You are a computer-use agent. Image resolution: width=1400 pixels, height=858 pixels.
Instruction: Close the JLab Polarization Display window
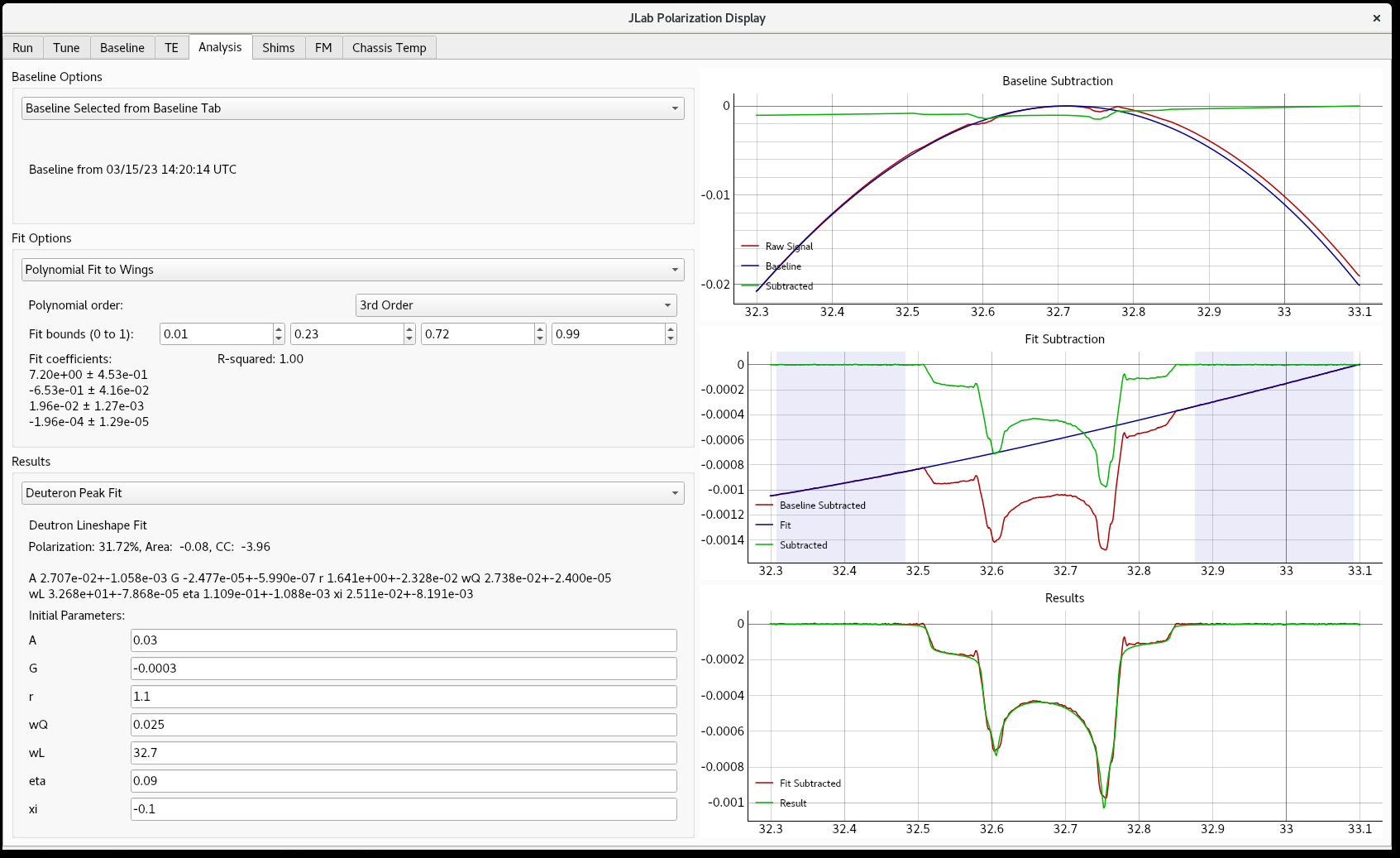[x=1376, y=18]
